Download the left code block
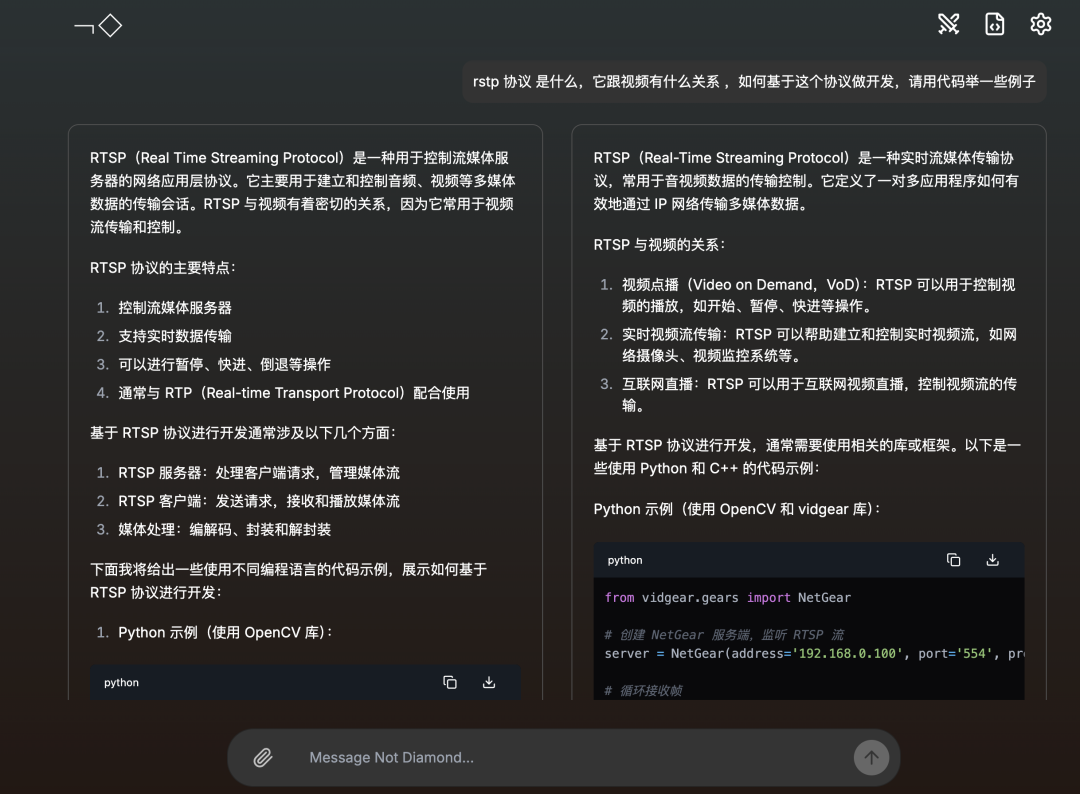The height and width of the screenshot is (794, 1080). coord(489,681)
